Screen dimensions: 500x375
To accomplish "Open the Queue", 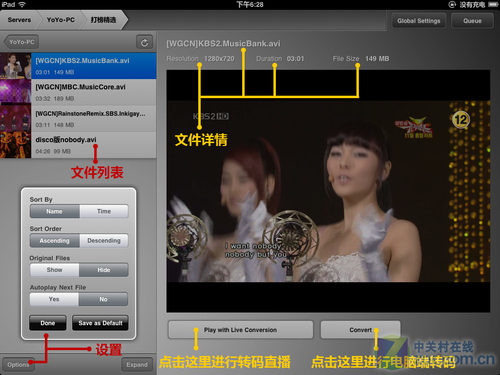I will tap(472, 21).
